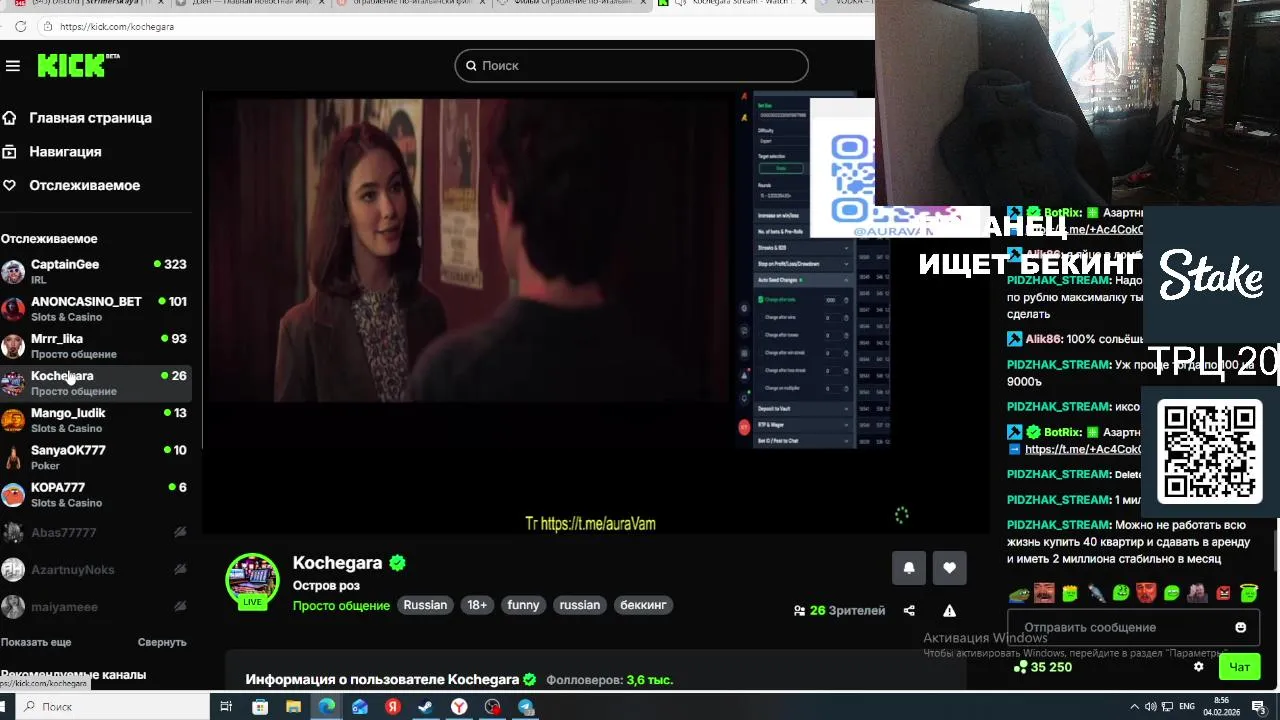
Task: Open offline channel AzartnuyNoks
Action: (x=95, y=570)
